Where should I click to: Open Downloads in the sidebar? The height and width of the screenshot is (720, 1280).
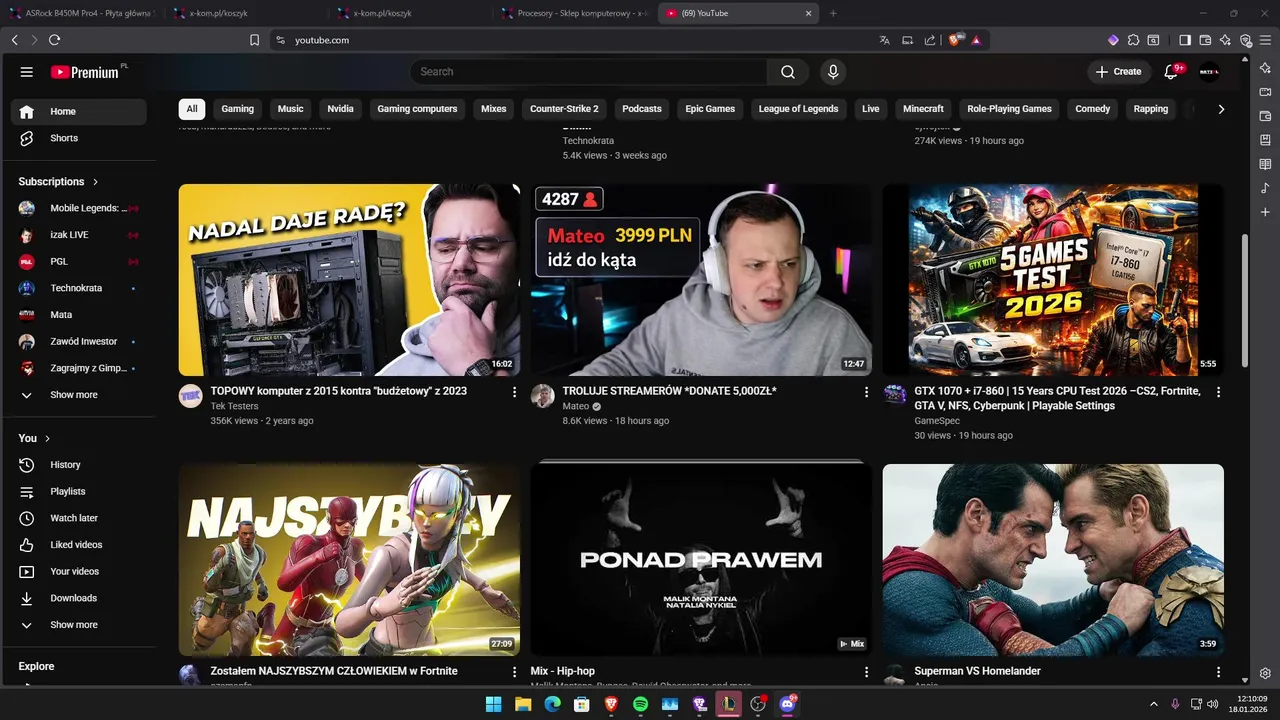[79, 598]
